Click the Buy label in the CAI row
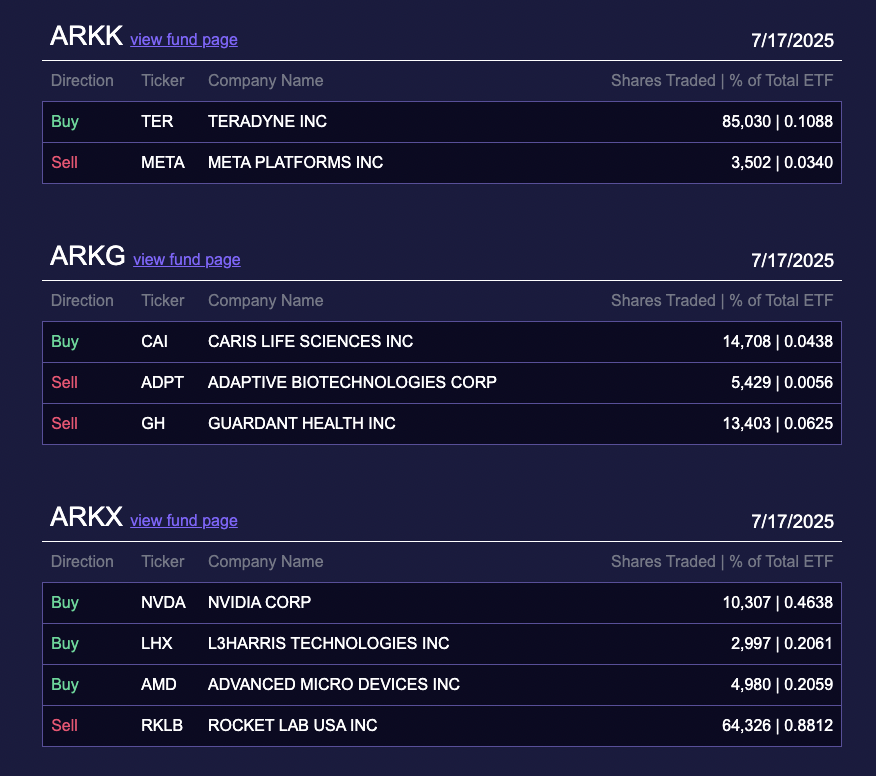 65,342
